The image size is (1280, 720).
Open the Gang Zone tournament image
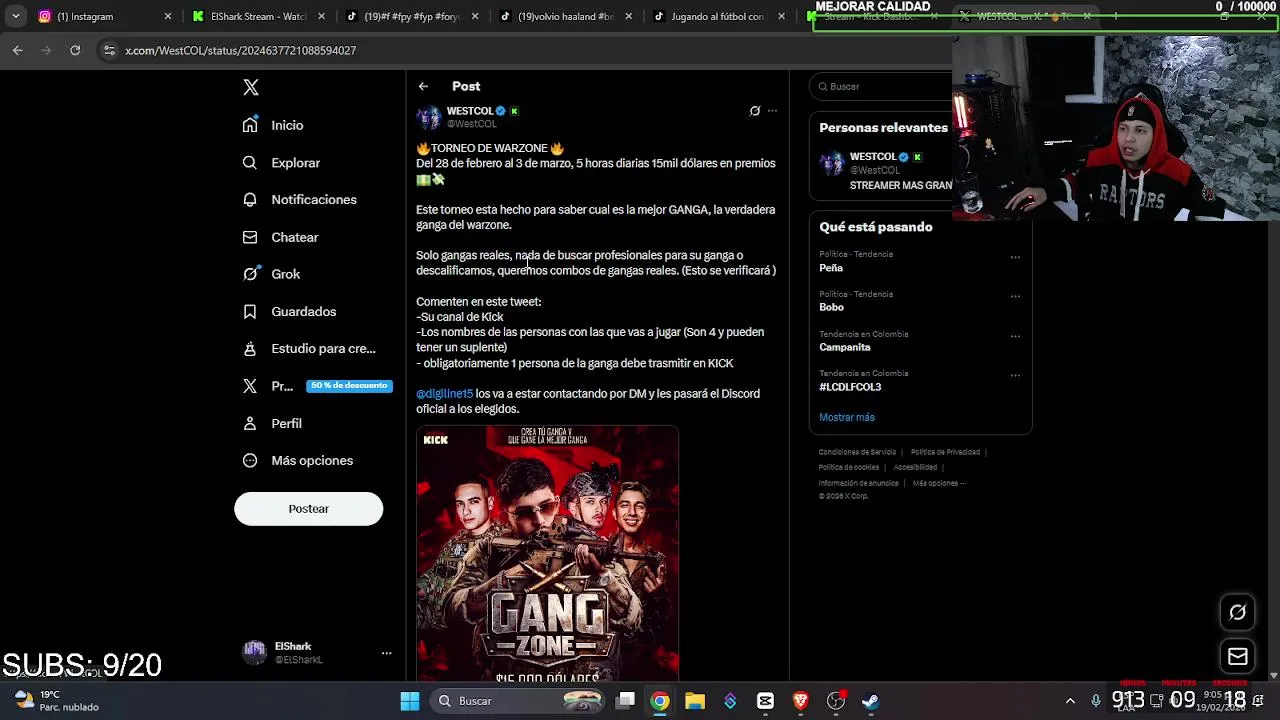coord(547,553)
